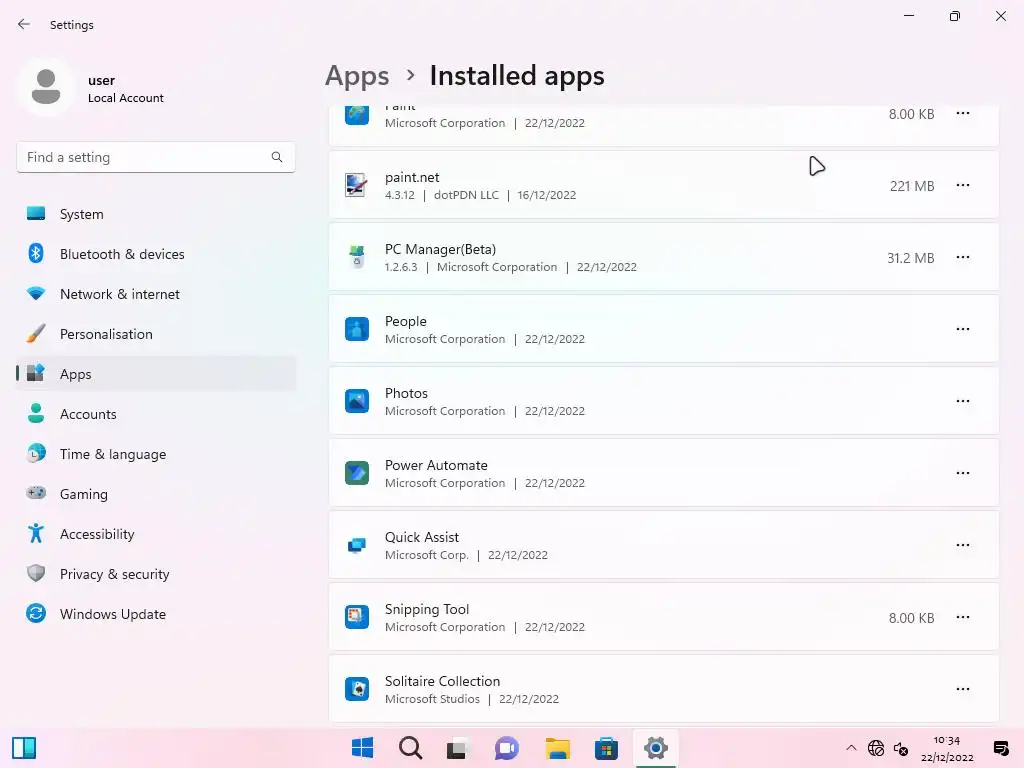The image size is (1024, 768).
Task: Open Privacy & security settings
Action: pyautogui.click(x=155, y=574)
